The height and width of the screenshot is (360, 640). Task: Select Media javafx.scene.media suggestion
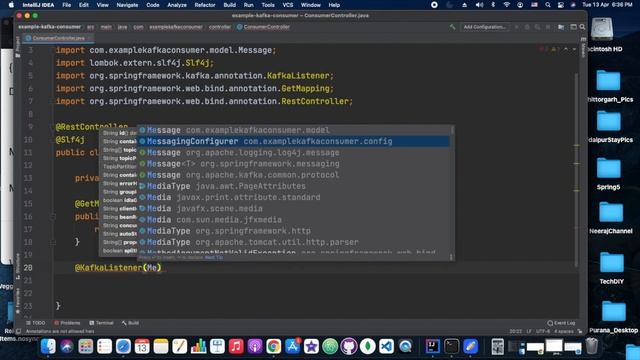click(294, 209)
